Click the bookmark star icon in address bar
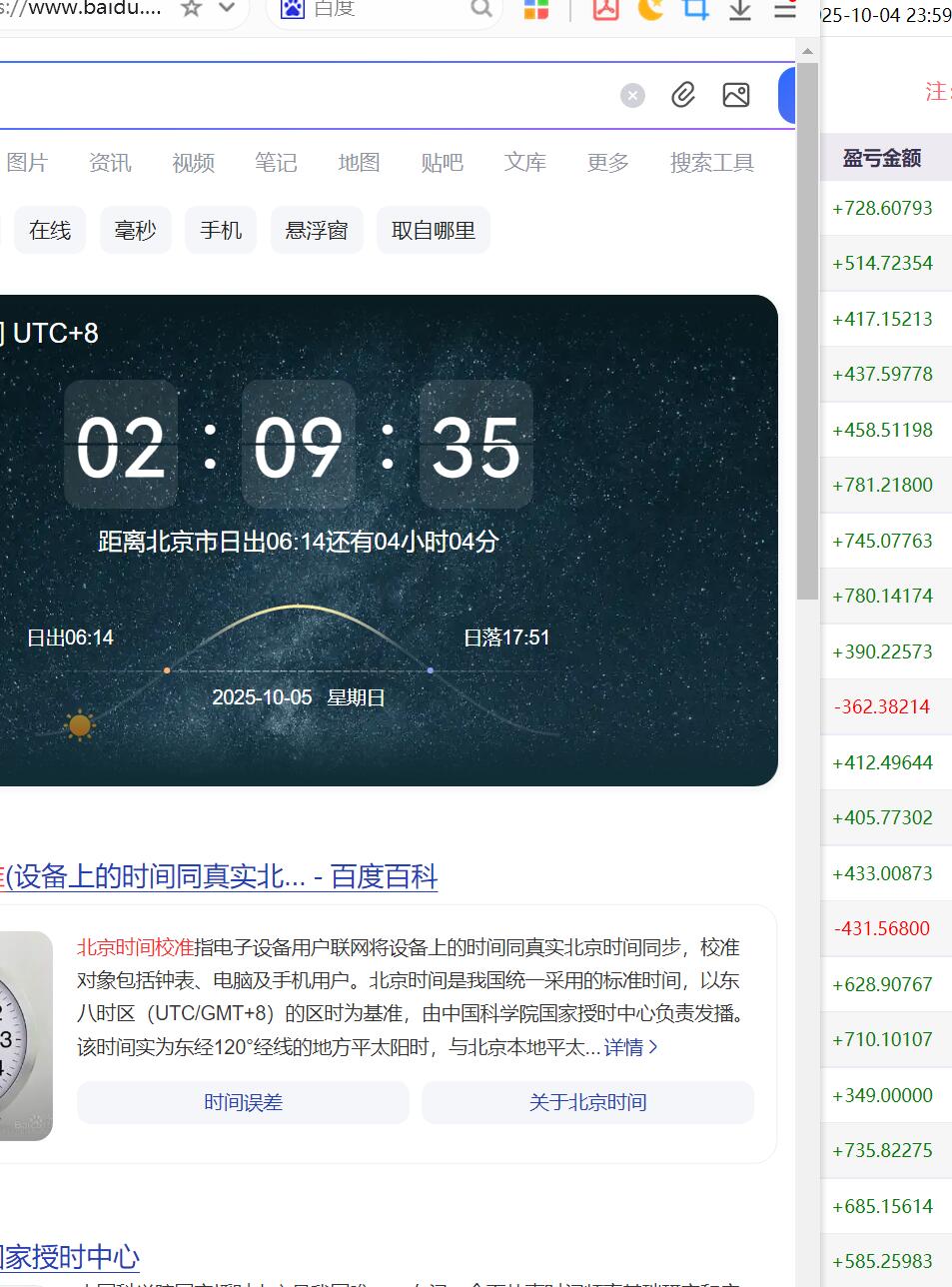 (191, 8)
